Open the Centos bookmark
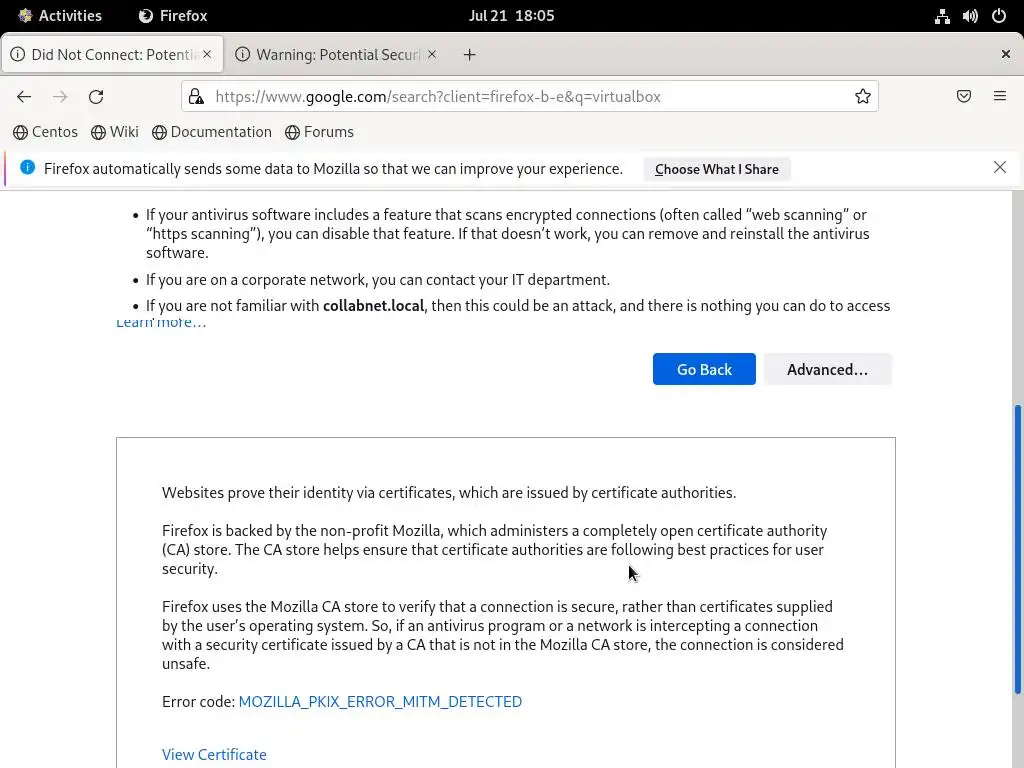The image size is (1024, 768). point(45,132)
